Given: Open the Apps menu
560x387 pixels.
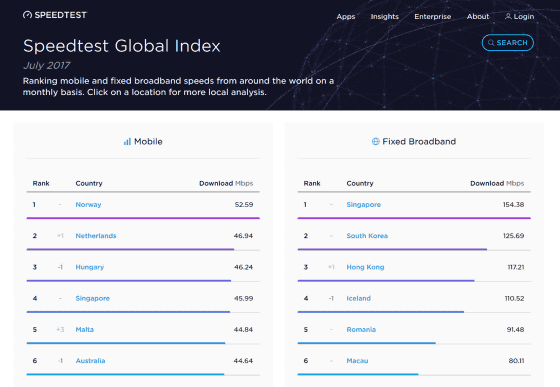Looking at the screenshot, I should point(346,16).
